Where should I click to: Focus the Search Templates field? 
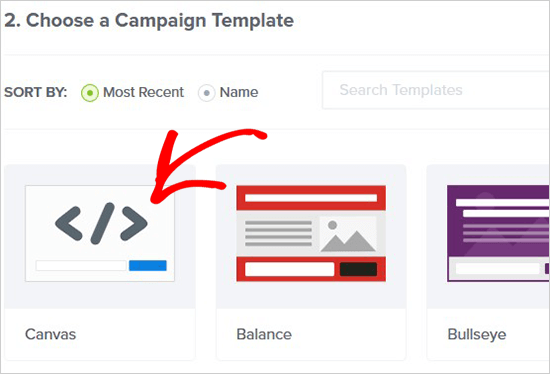point(435,90)
